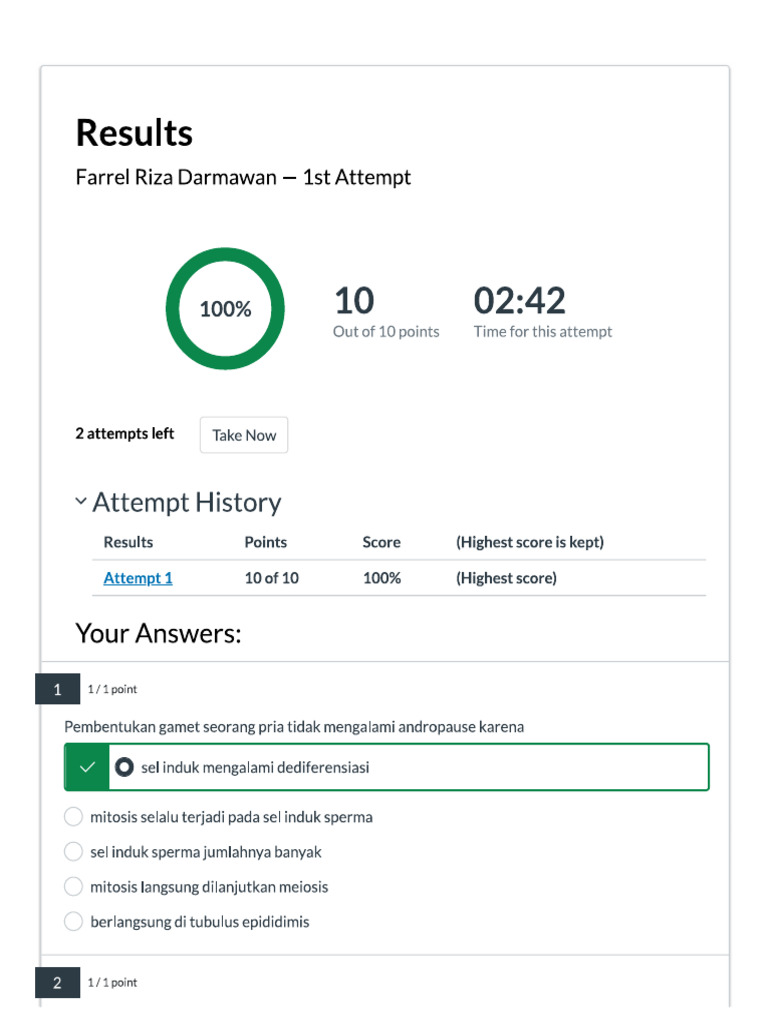The width and height of the screenshot is (768, 1024).
Task: Click the green checkmark icon on the correct answer
Action: (87, 767)
